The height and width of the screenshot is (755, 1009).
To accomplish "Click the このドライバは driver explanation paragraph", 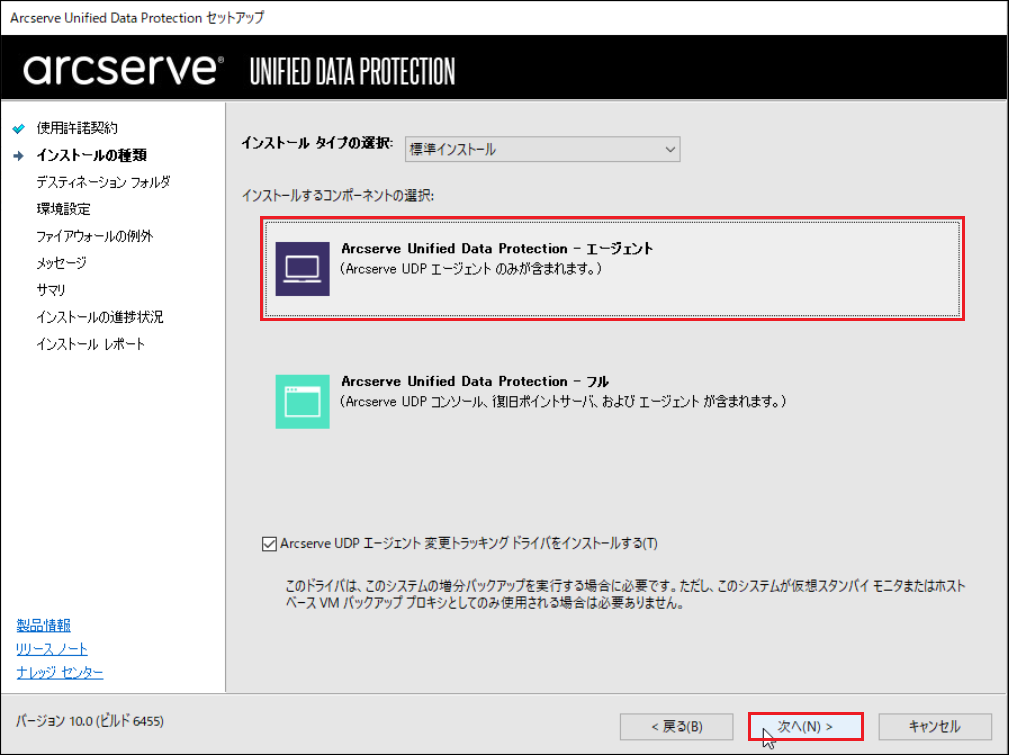I will tap(625, 594).
